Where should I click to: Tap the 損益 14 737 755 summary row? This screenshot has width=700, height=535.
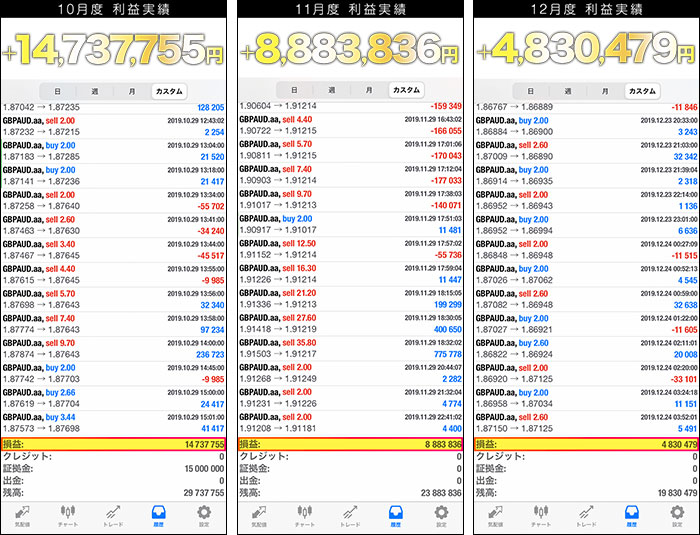[113, 444]
